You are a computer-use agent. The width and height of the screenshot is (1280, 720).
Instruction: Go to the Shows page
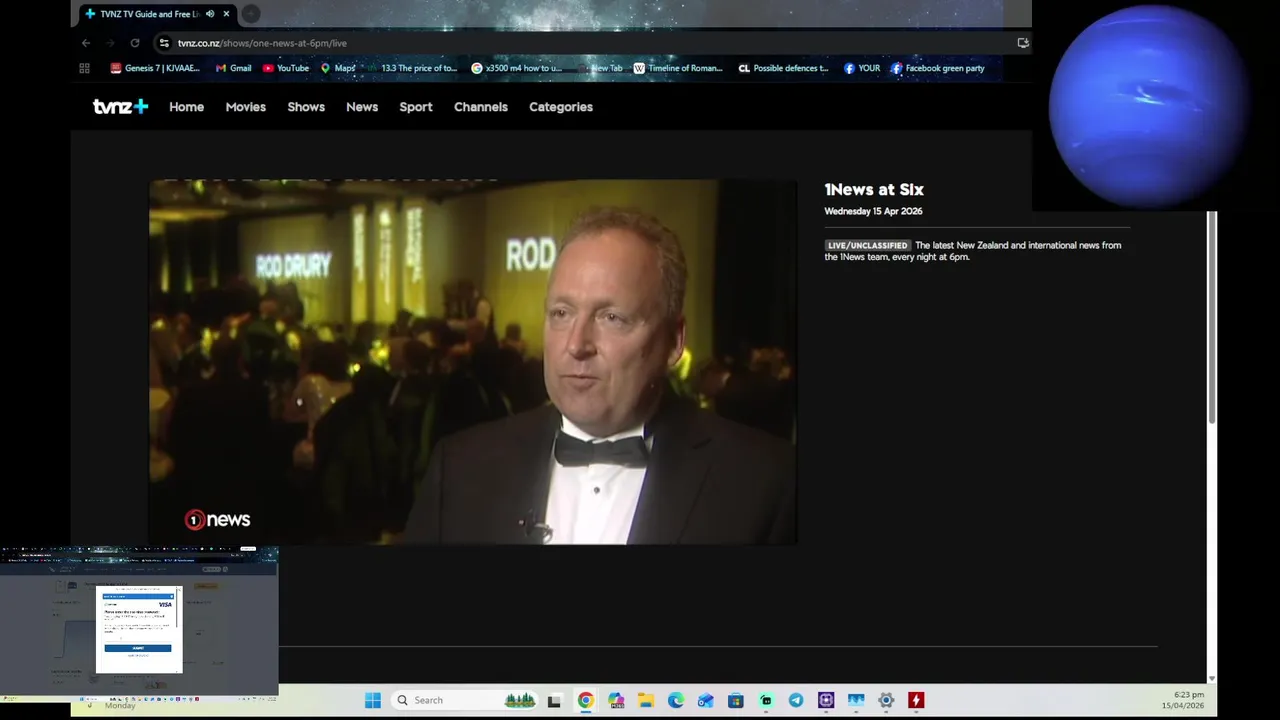[x=306, y=107]
